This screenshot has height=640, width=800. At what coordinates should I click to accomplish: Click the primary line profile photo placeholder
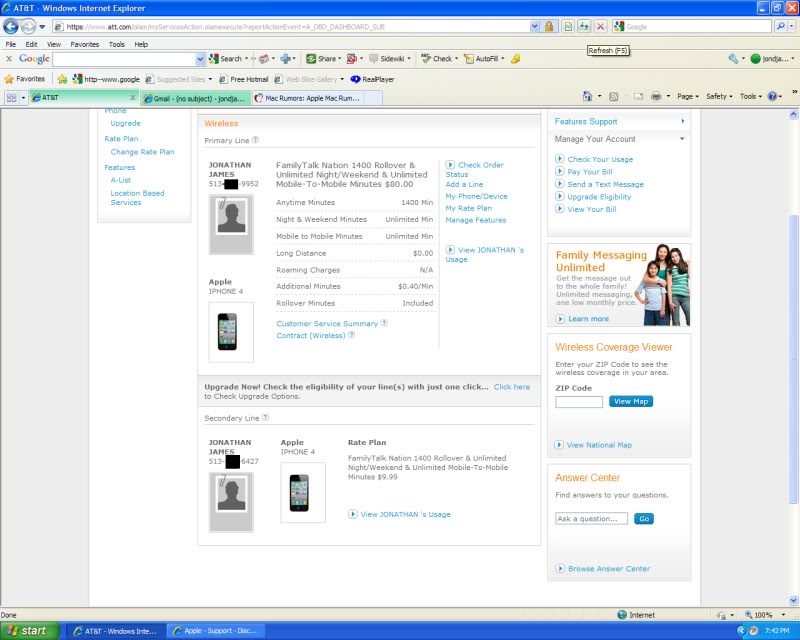tap(231, 225)
